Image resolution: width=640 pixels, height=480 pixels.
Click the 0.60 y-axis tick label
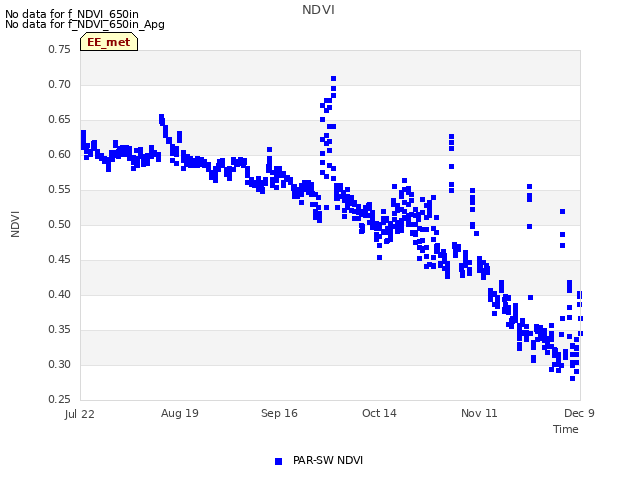(x=60, y=155)
